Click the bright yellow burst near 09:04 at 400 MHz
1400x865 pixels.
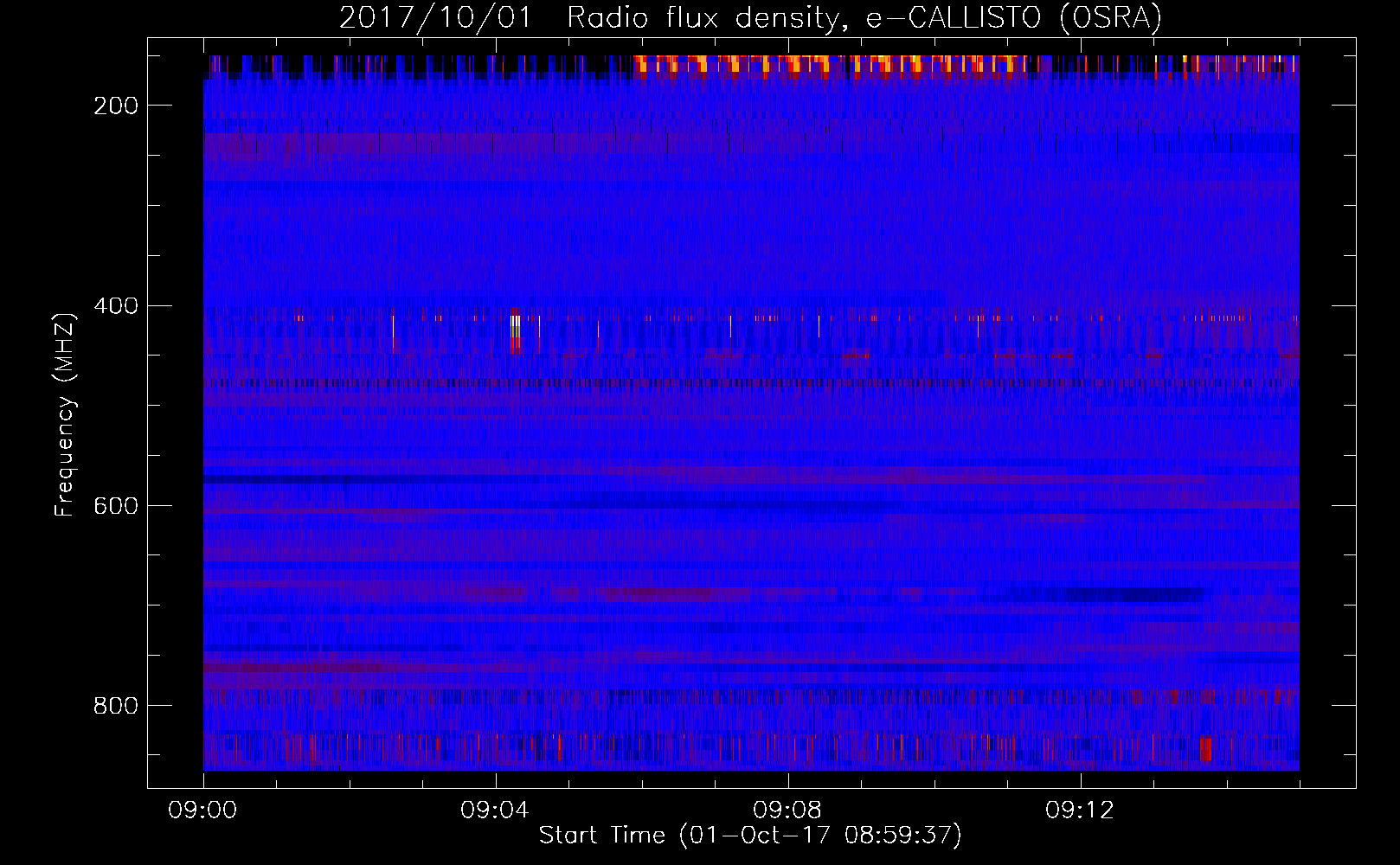[x=516, y=332]
